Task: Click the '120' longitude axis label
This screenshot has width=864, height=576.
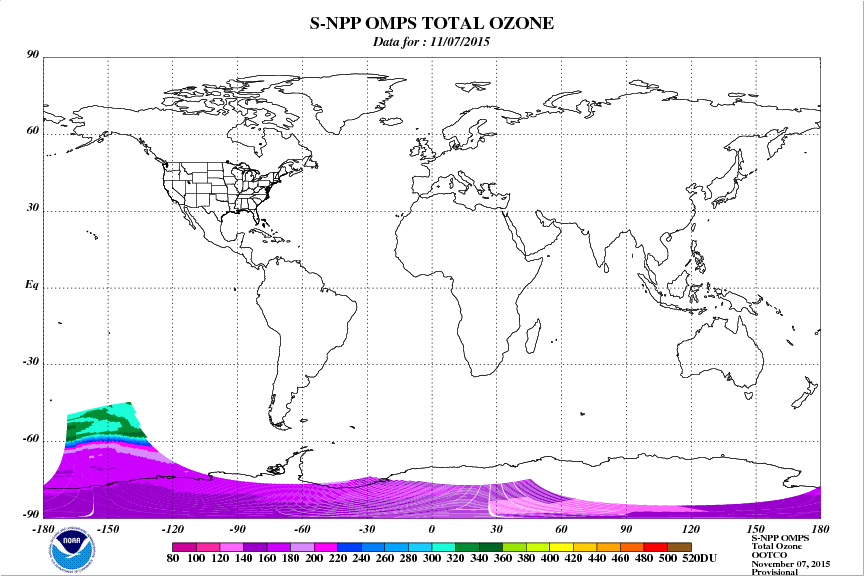Action: click(x=690, y=529)
